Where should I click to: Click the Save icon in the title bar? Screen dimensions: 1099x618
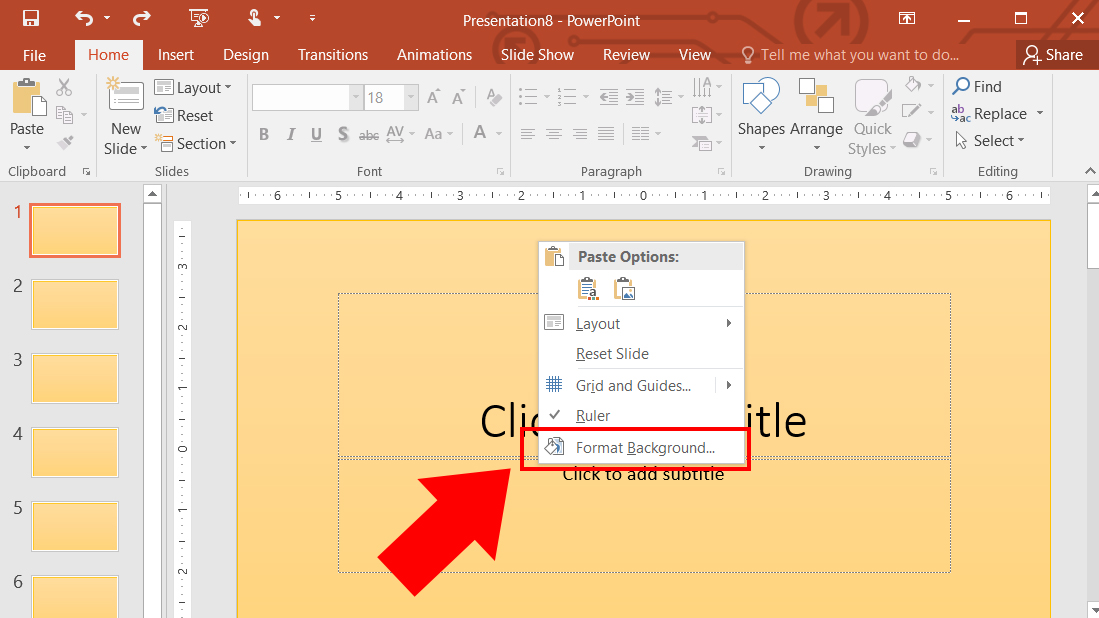31,19
